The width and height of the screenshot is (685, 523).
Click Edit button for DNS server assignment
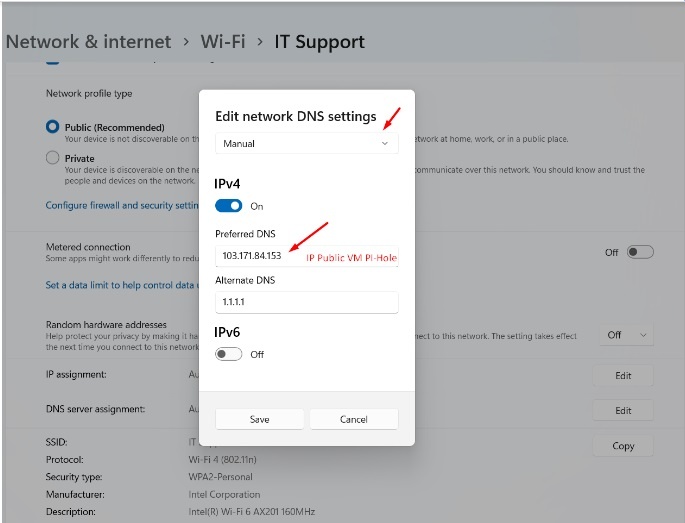(623, 410)
